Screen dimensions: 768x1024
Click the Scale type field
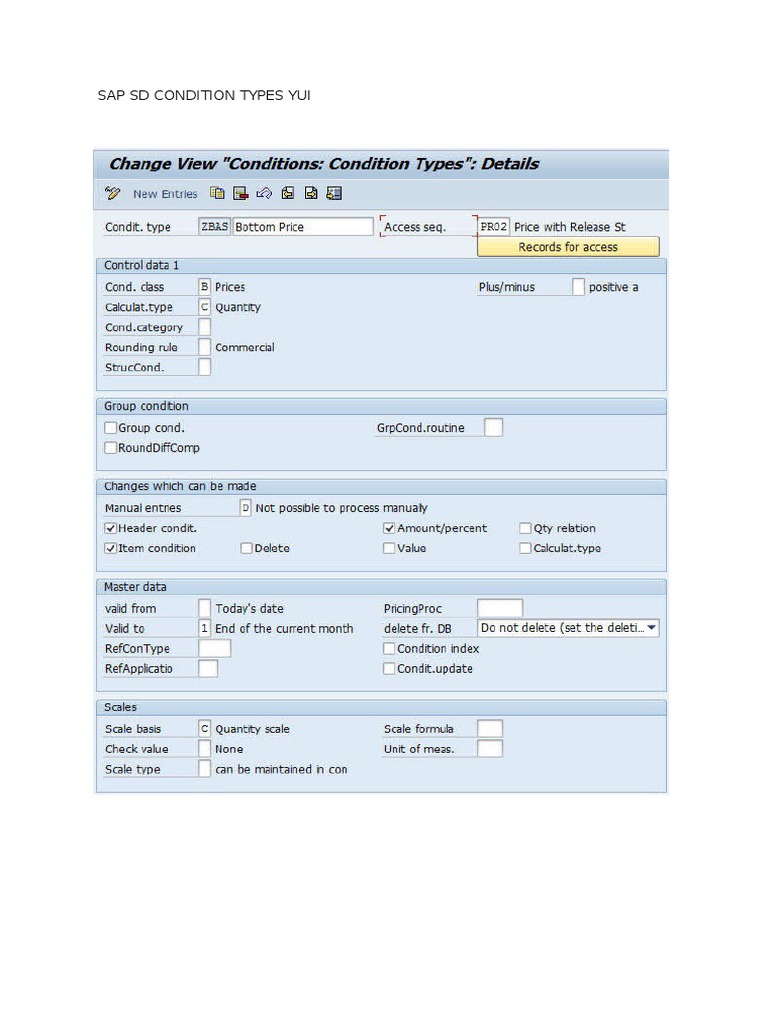(x=204, y=769)
